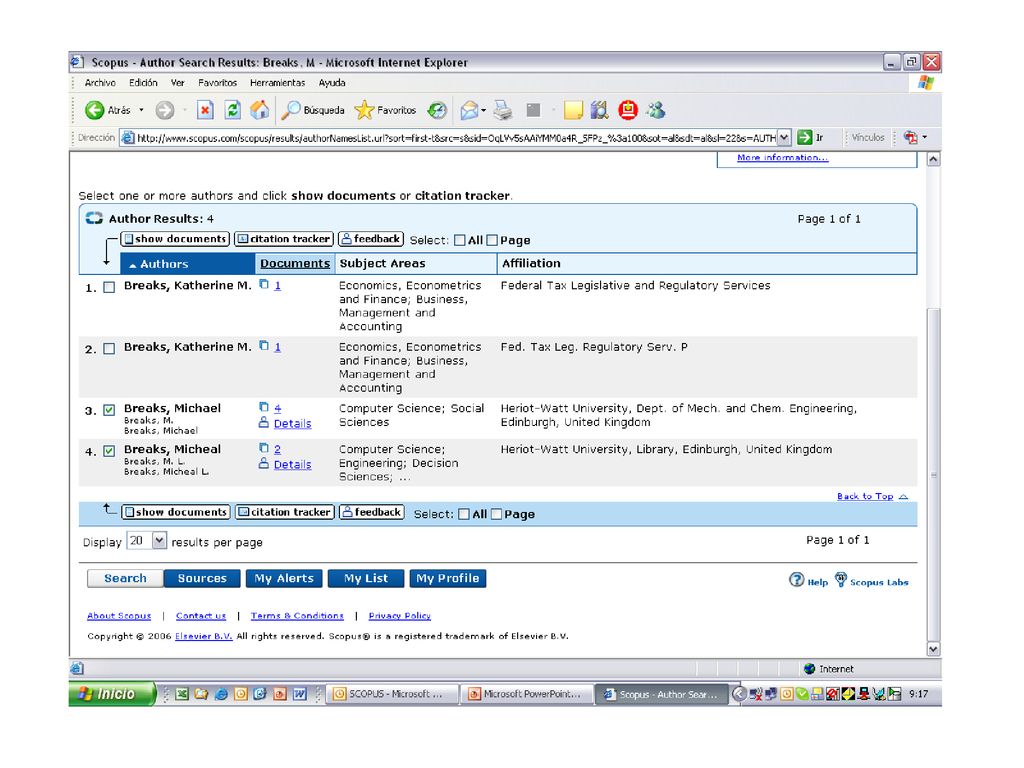Open Búsqueda search with the magnifier icon

tap(291, 110)
